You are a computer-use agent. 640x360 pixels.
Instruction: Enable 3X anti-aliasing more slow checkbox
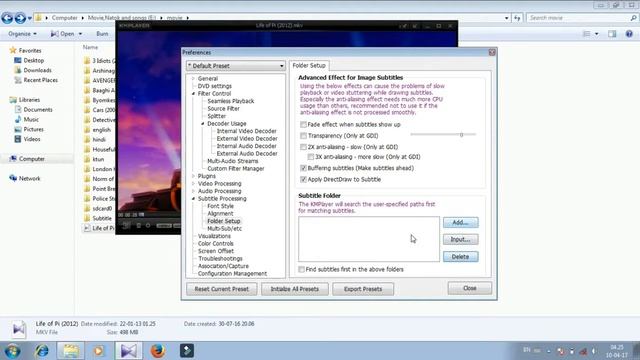point(311,157)
